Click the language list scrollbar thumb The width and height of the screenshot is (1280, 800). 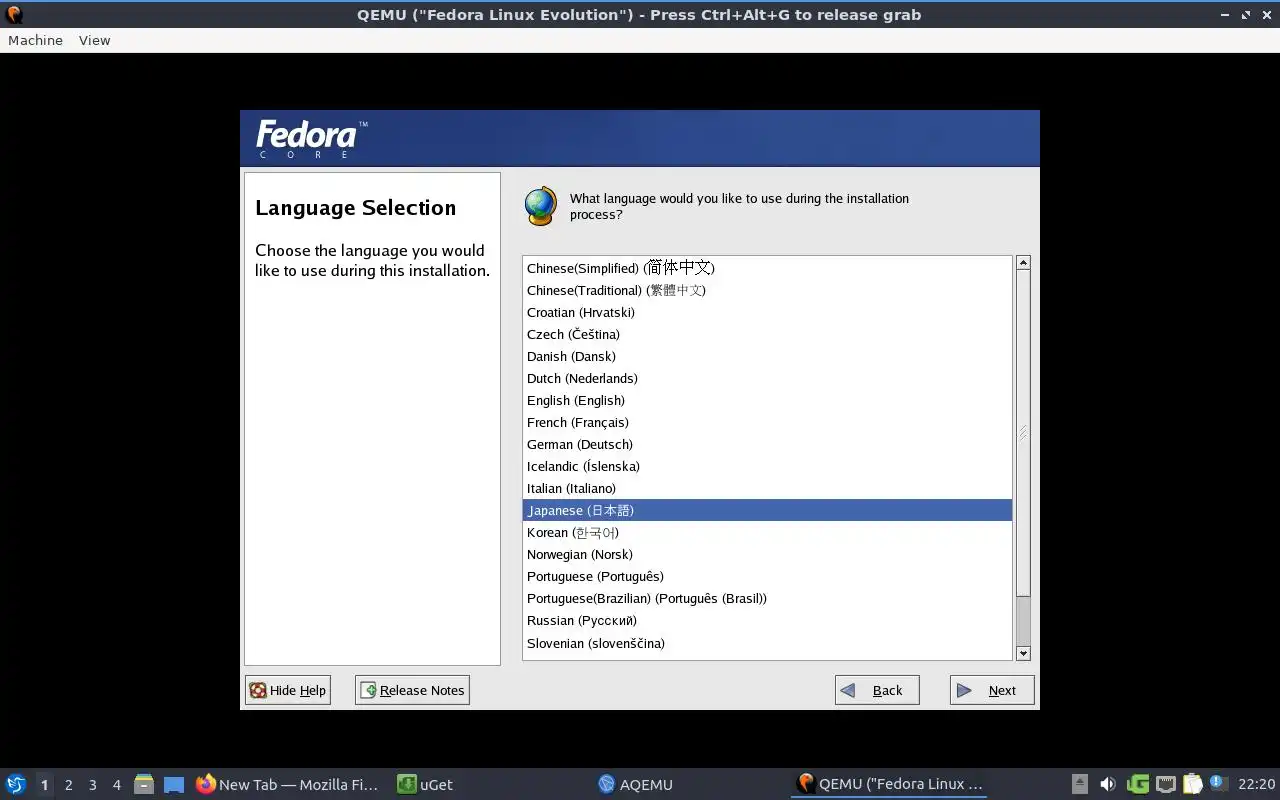coord(1023,433)
